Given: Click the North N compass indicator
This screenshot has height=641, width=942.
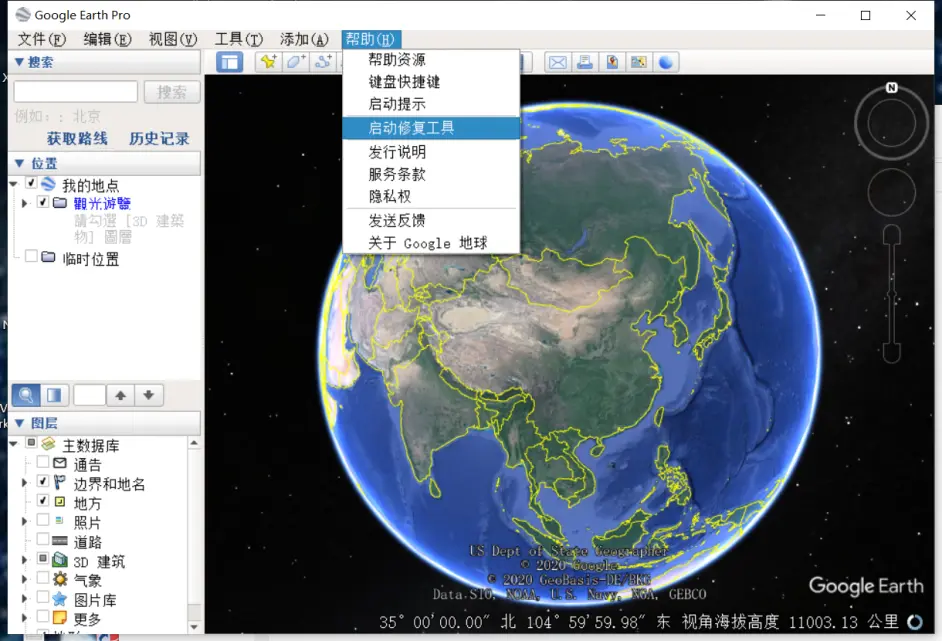Looking at the screenshot, I should point(892,88).
